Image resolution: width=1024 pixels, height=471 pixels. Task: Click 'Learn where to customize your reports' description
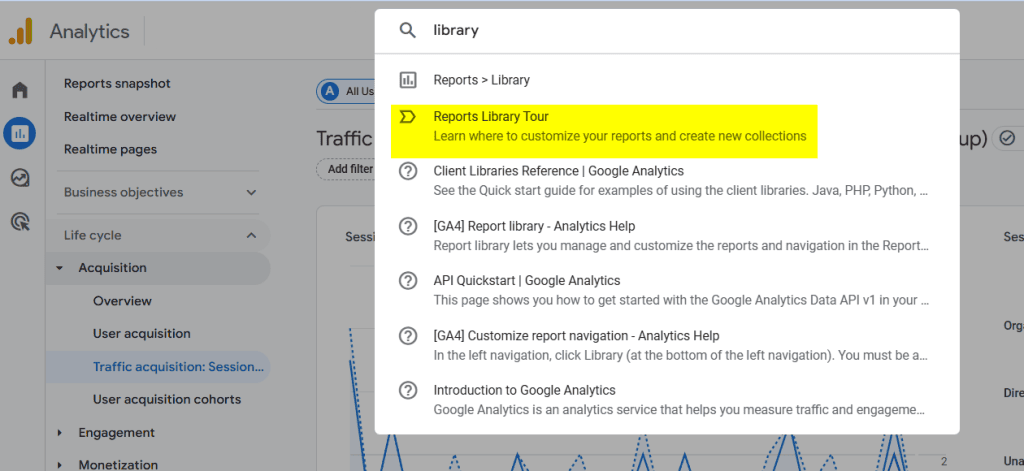coord(620,137)
